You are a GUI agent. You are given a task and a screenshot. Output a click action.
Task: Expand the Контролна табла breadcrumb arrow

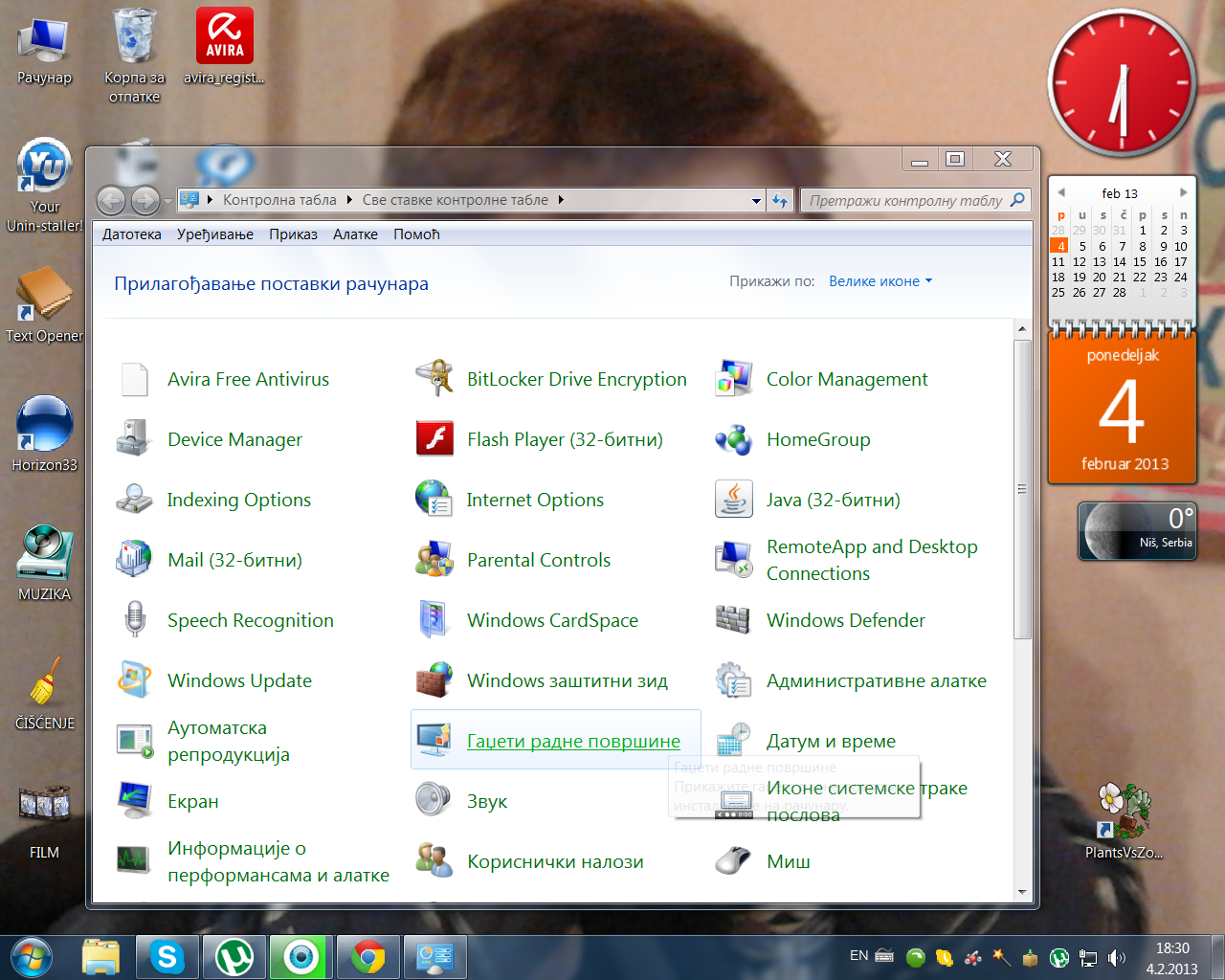tap(350, 200)
